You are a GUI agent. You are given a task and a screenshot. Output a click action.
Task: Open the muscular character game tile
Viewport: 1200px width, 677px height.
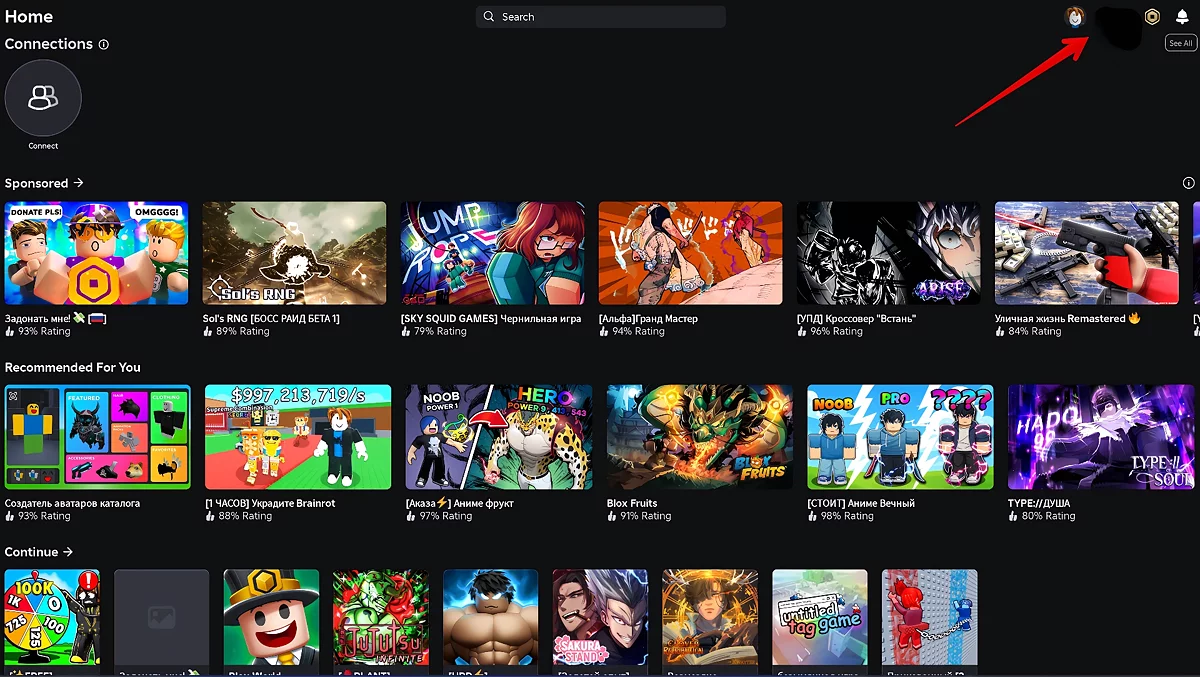point(491,617)
